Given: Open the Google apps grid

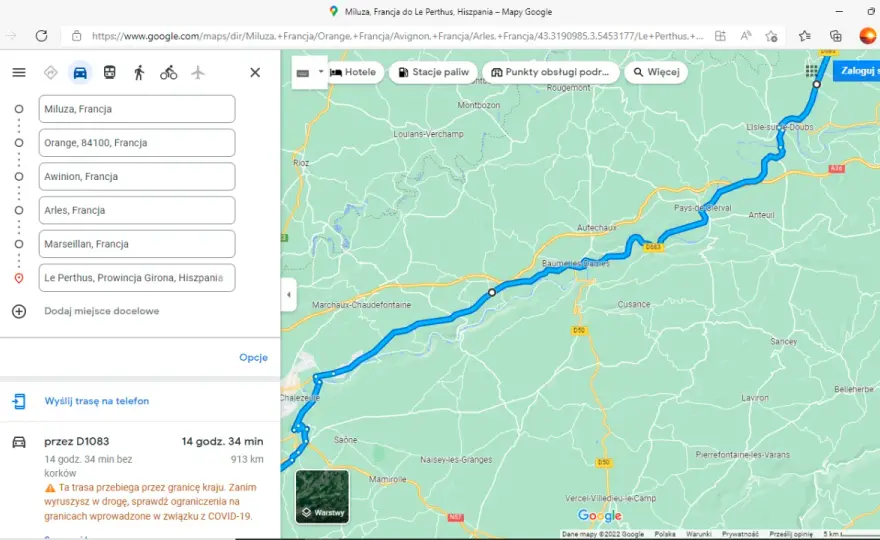Looking at the screenshot, I should click(812, 71).
